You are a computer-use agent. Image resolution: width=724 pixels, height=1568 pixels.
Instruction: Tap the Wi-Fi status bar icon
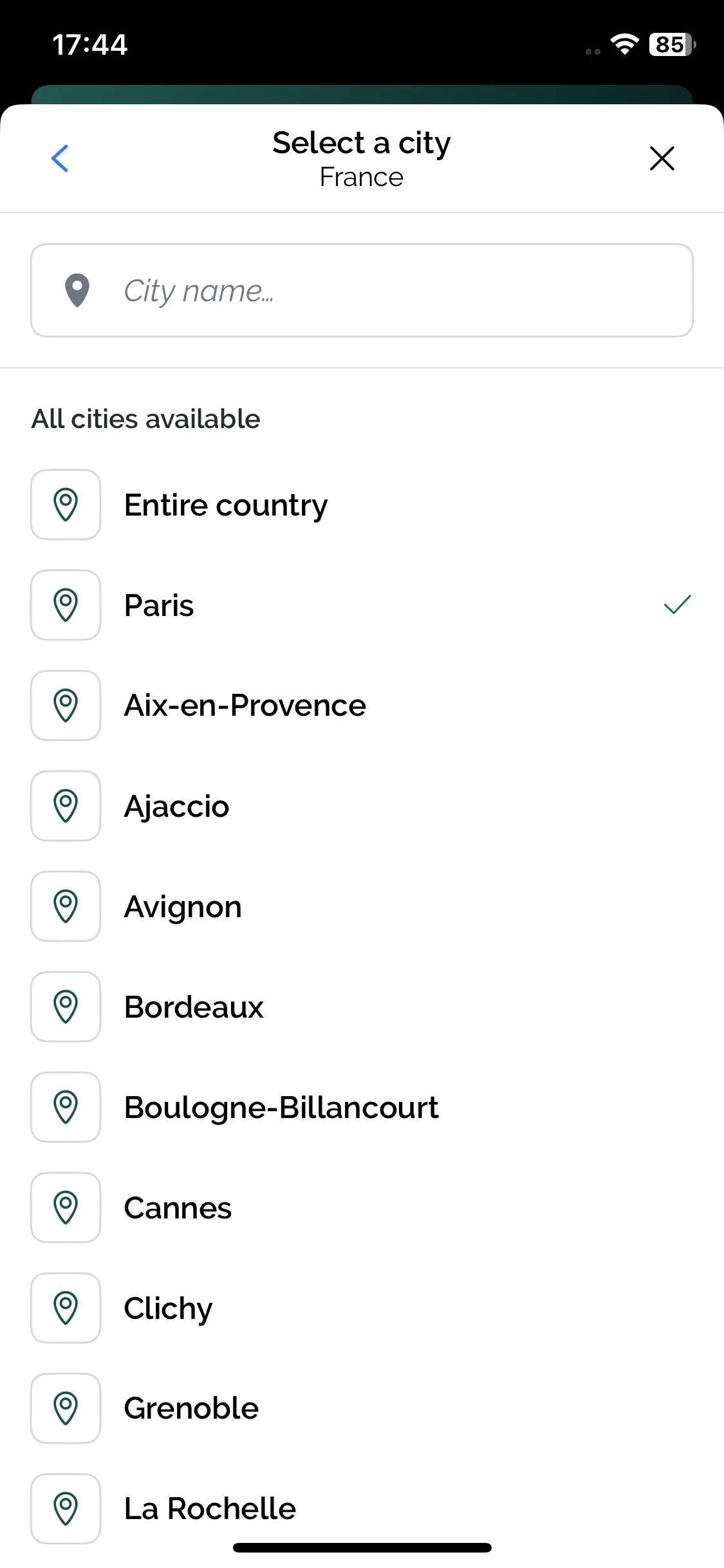[624, 44]
